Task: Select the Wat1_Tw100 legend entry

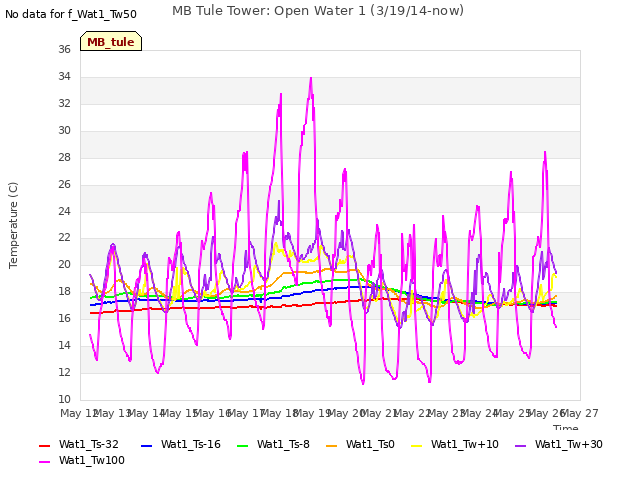Action: [x=82, y=461]
